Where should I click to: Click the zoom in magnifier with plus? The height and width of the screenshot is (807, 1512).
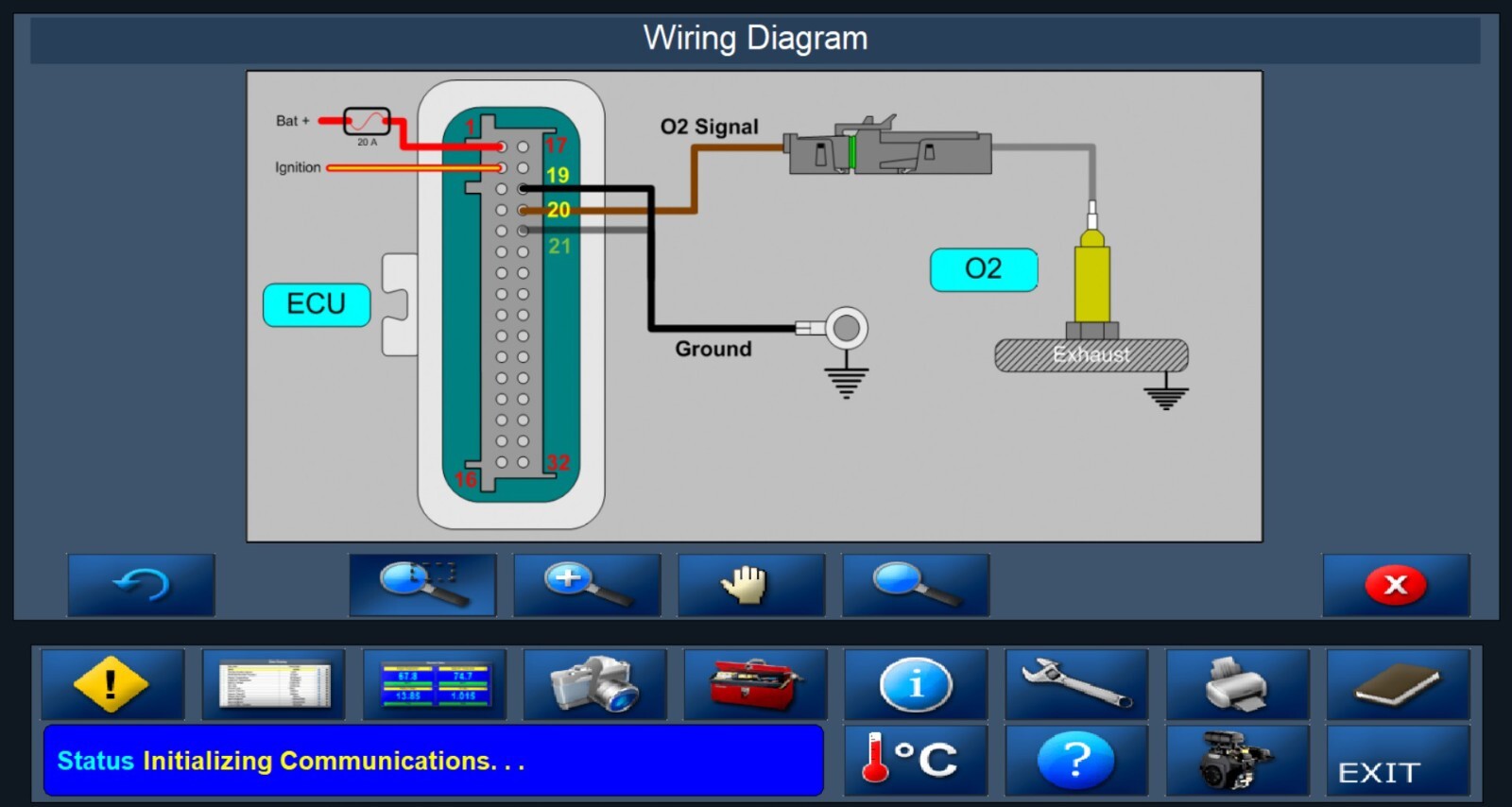coord(587,585)
